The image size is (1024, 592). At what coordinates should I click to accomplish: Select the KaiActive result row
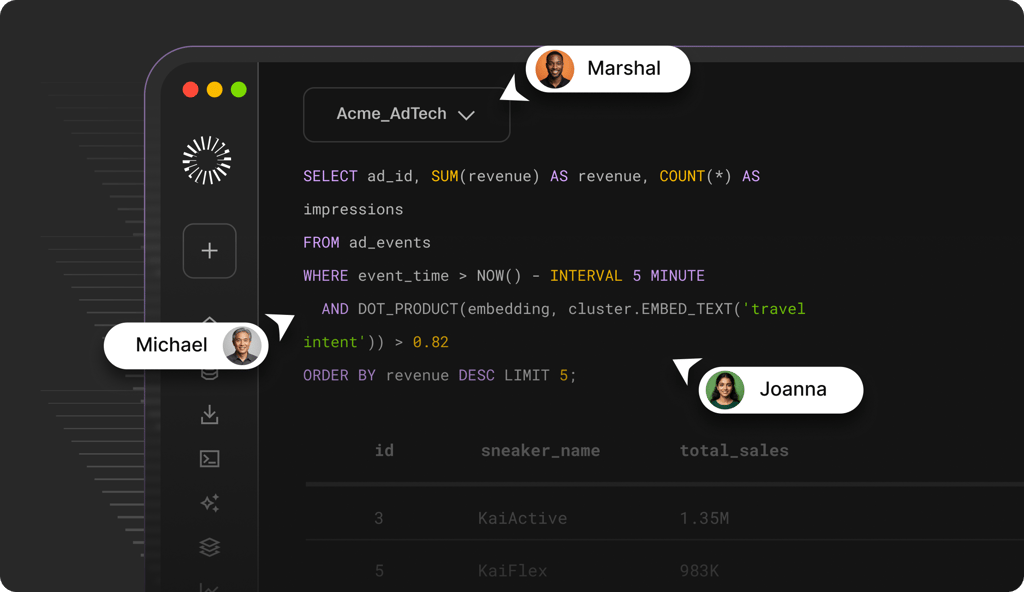pyautogui.click(x=664, y=518)
